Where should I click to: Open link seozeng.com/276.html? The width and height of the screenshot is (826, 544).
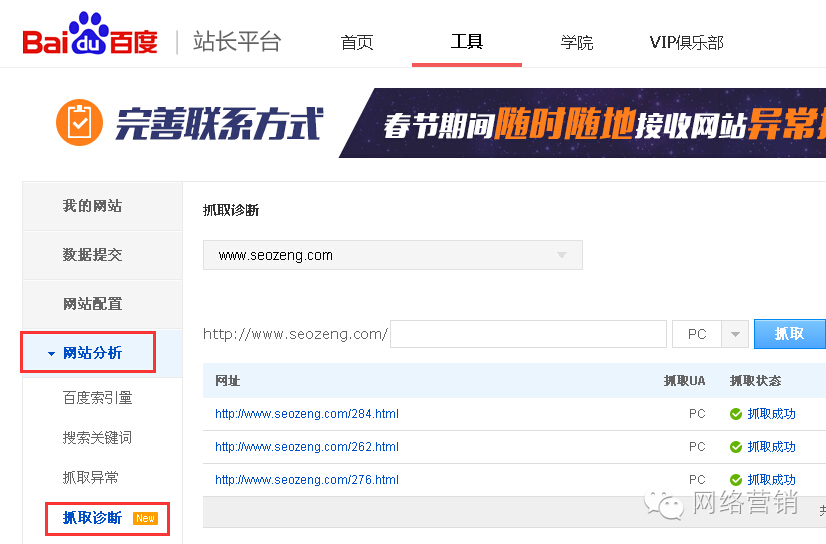point(307,480)
